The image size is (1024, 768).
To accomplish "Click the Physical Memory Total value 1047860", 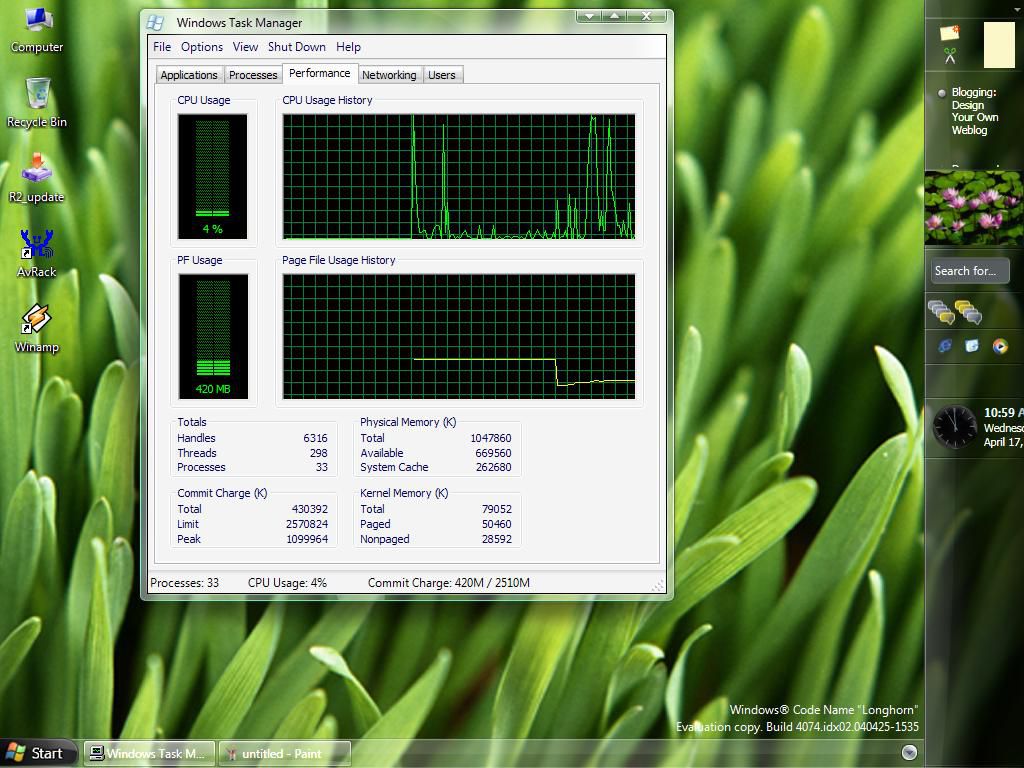I will tap(490, 438).
